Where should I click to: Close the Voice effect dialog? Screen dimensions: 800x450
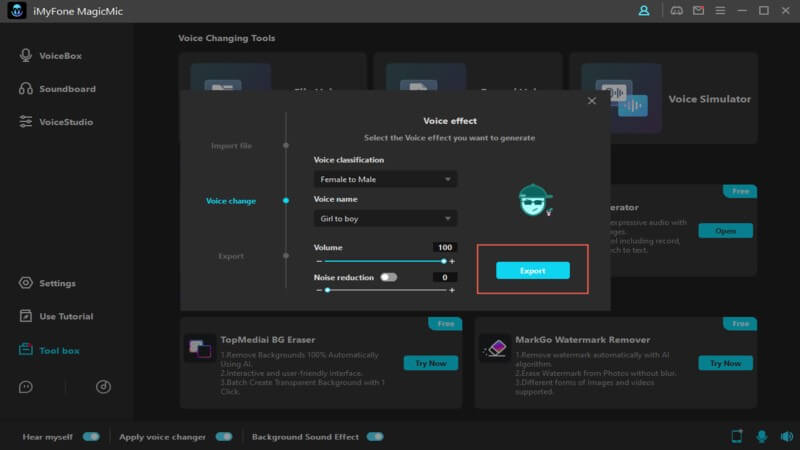point(592,101)
